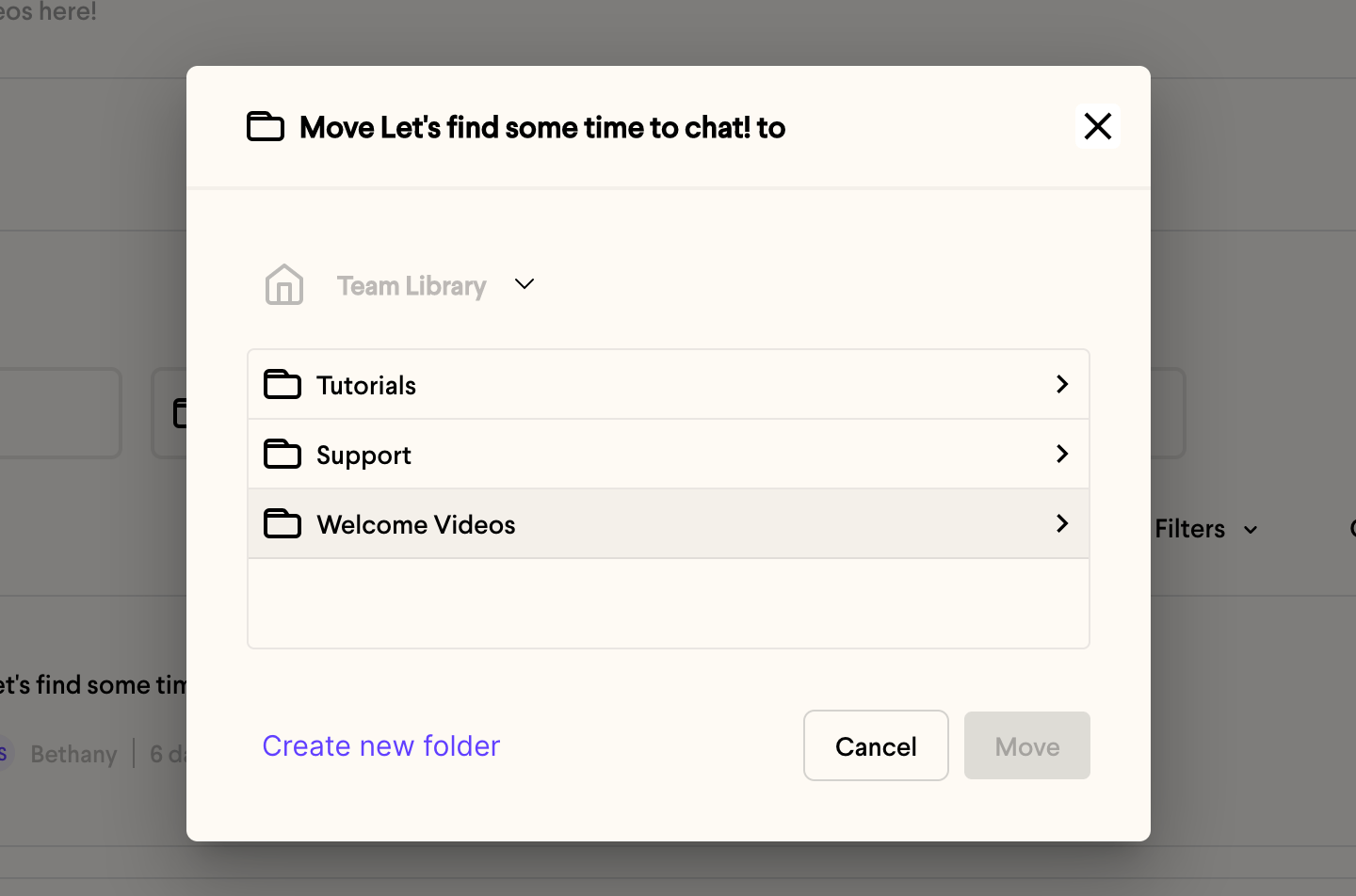Image resolution: width=1356 pixels, height=896 pixels.
Task: Click the Tutorials folder icon
Action: tap(282, 384)
